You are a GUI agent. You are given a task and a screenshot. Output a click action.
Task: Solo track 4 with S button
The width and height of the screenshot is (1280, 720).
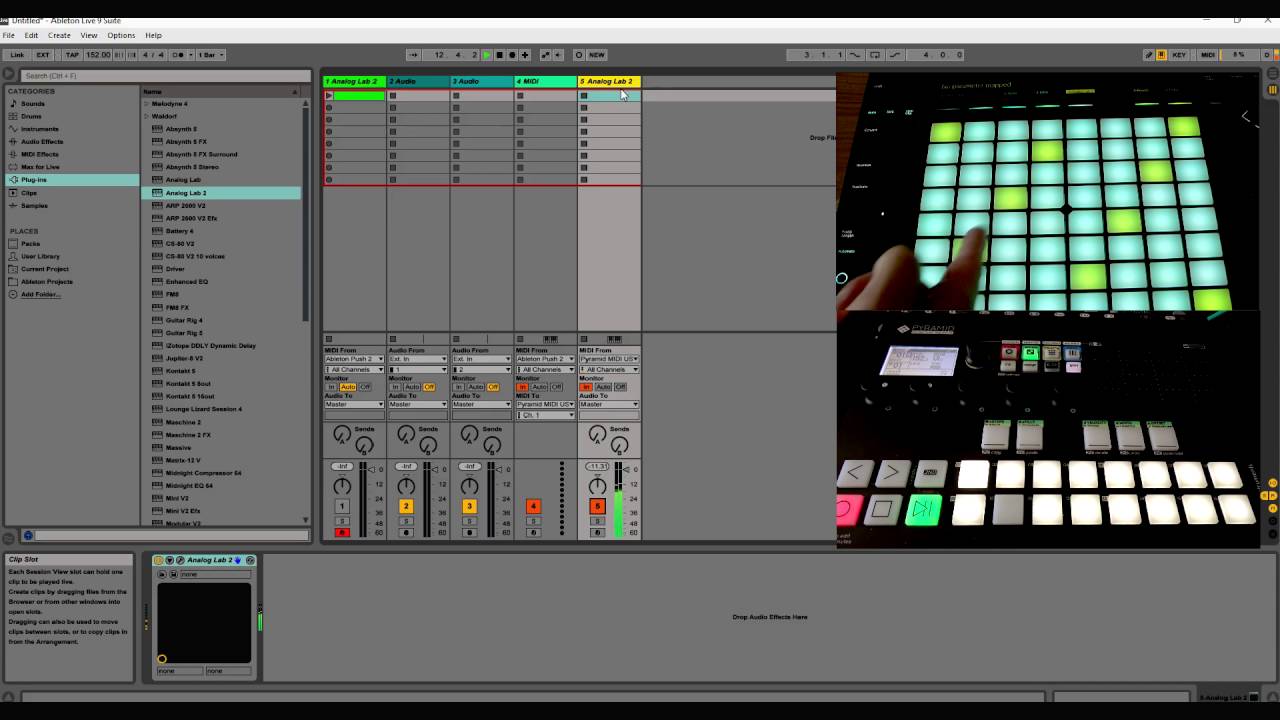(533, 521)
